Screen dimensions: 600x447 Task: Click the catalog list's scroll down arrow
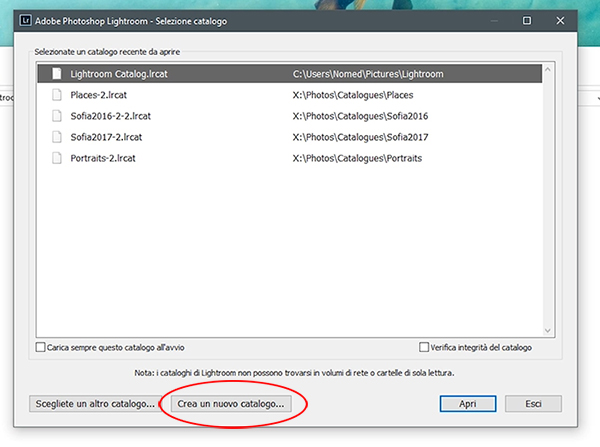coord(548,330)
